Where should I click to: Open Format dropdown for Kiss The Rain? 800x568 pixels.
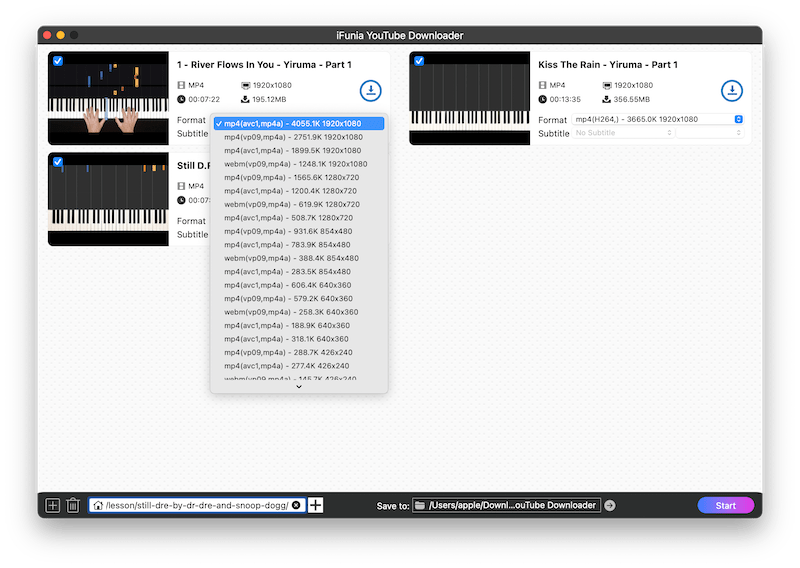tap(658, 119)
